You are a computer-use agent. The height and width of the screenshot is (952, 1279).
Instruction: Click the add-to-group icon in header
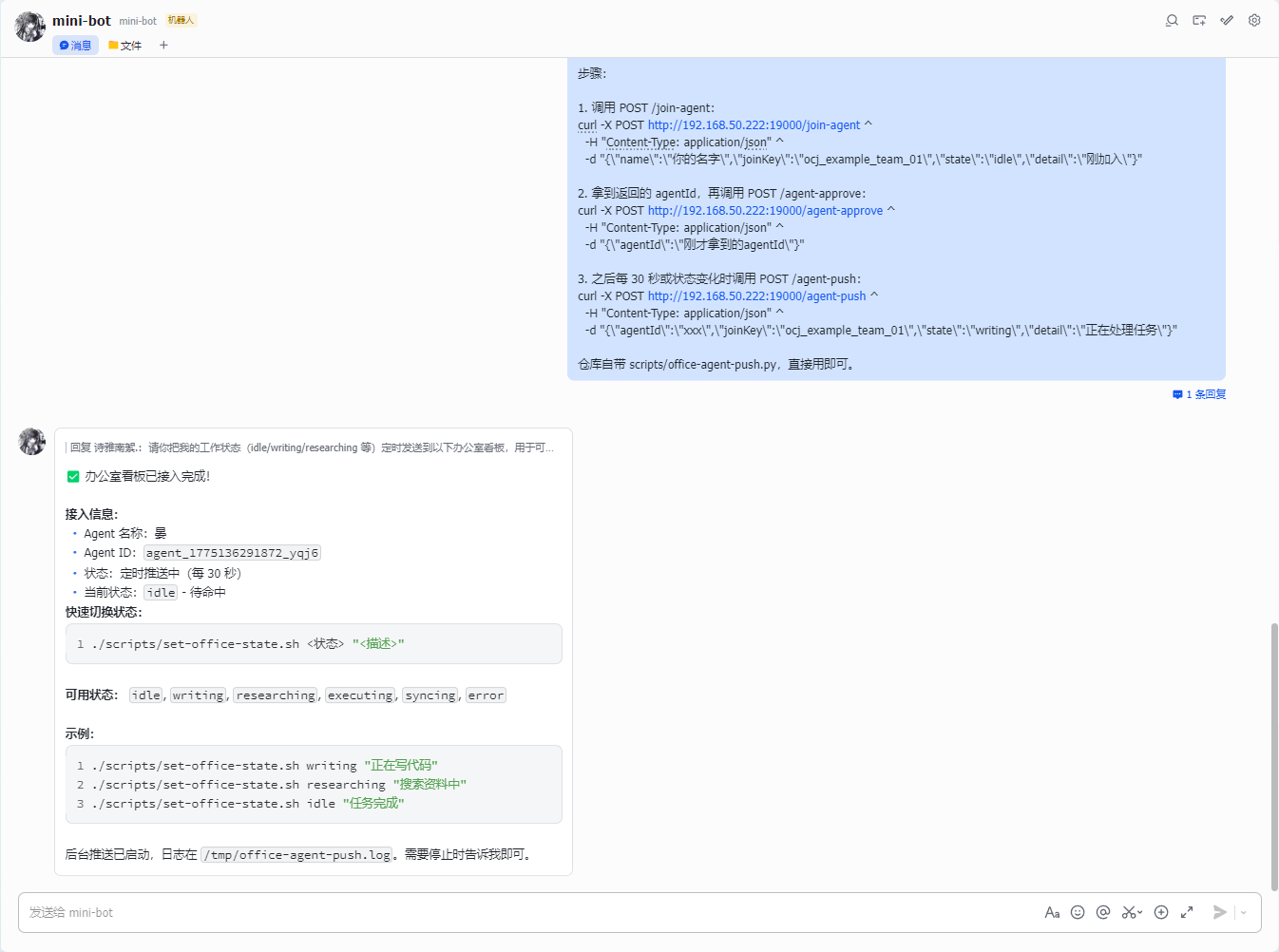pos(1199,20)
